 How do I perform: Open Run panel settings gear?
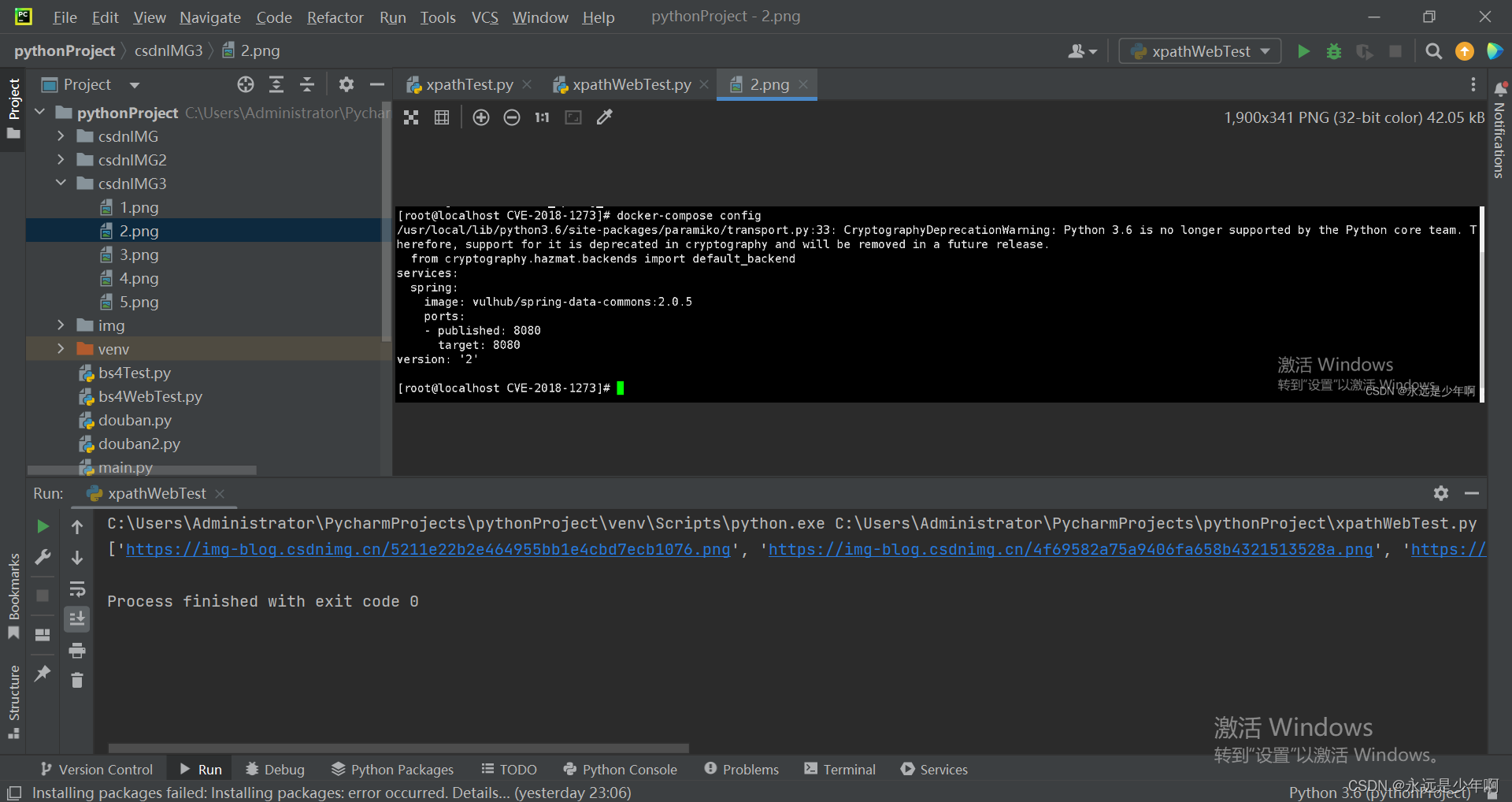1441,493
